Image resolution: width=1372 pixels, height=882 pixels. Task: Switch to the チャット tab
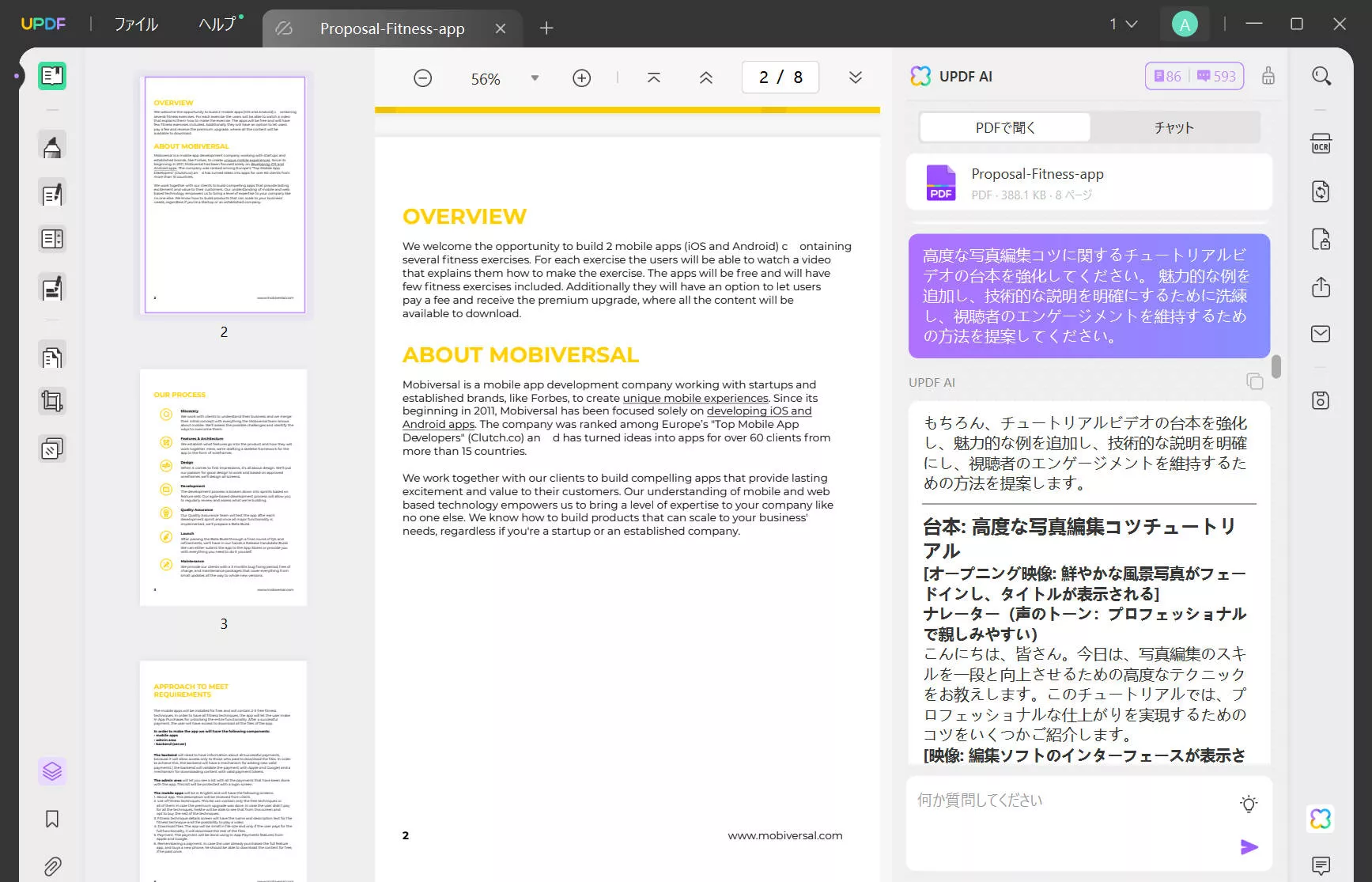tap(1174, 127)
